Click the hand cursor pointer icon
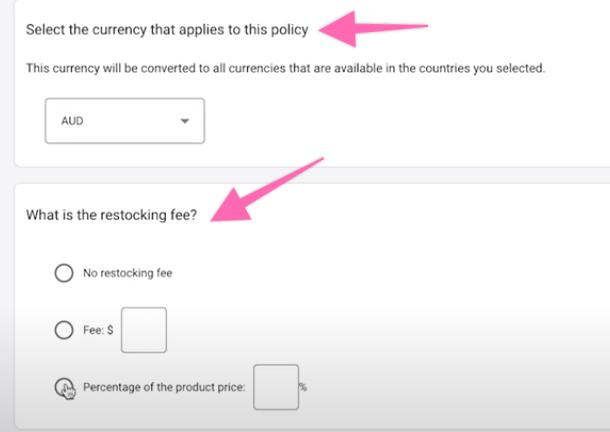 click(68, 392)
